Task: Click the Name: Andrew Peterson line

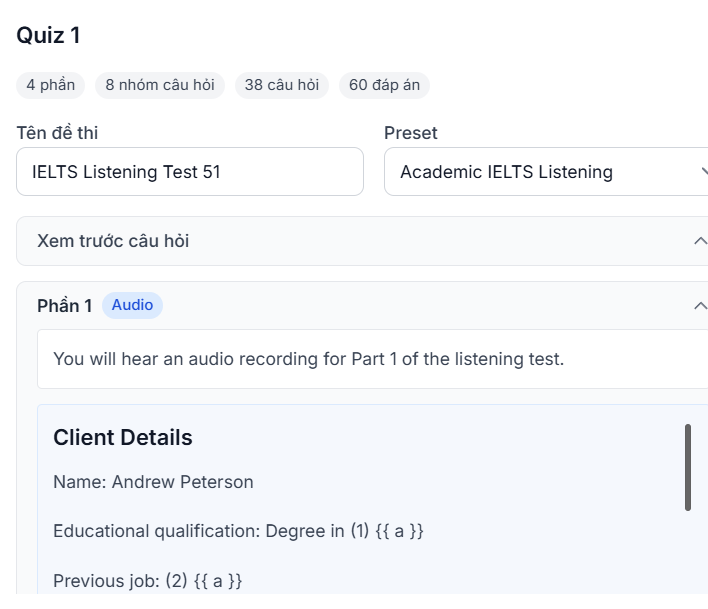Action: [x=153, y=482]
